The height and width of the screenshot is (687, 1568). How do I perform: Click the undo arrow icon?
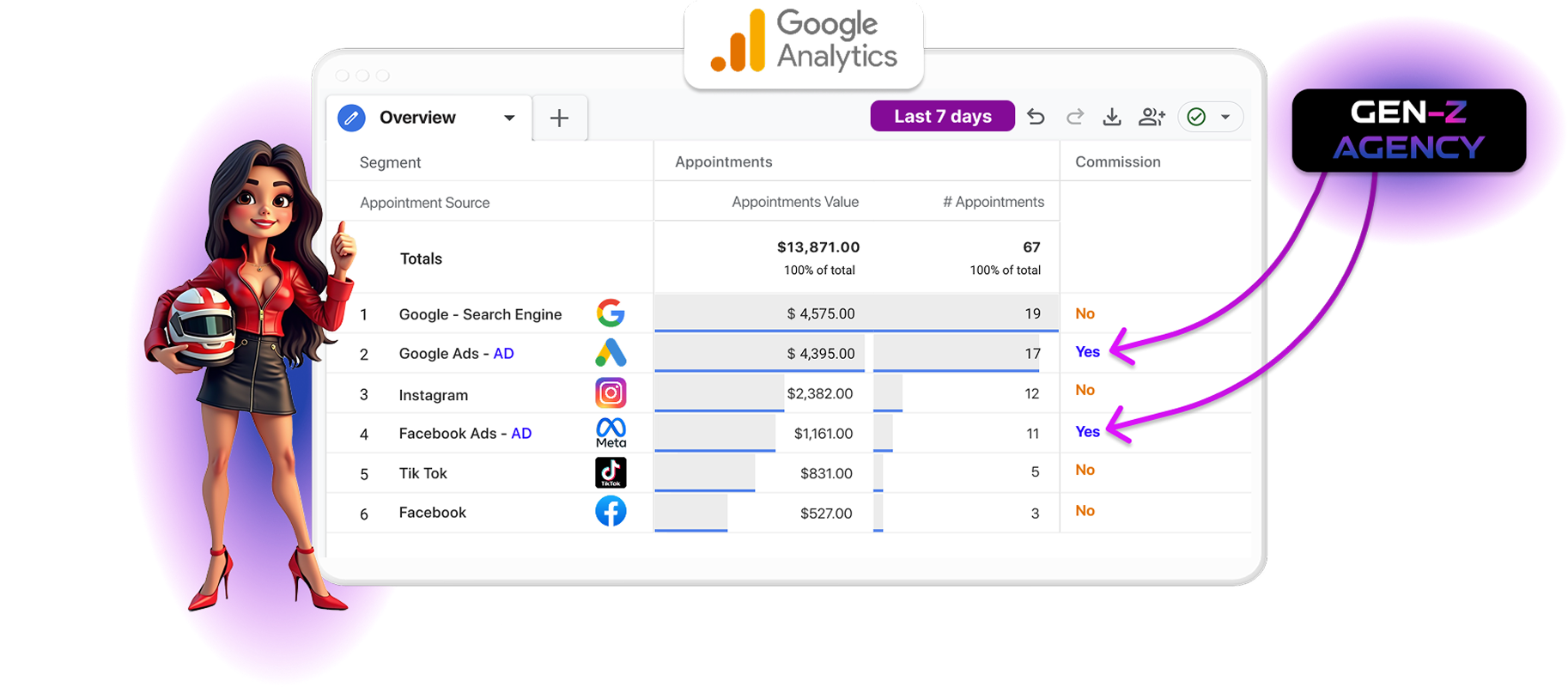(x=1036, y=117)
